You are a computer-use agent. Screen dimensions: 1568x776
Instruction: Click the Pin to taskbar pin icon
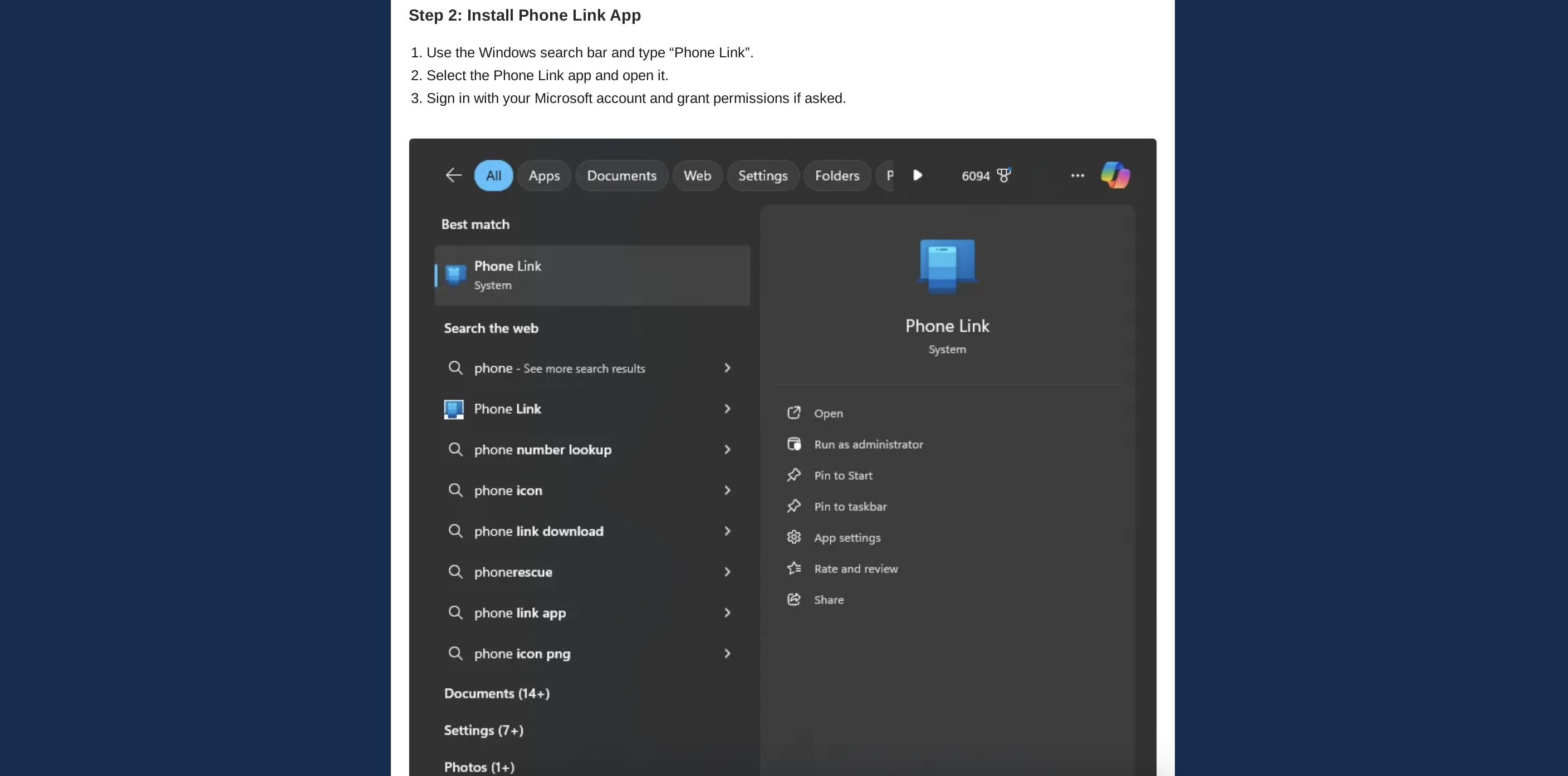pos(793,506)
